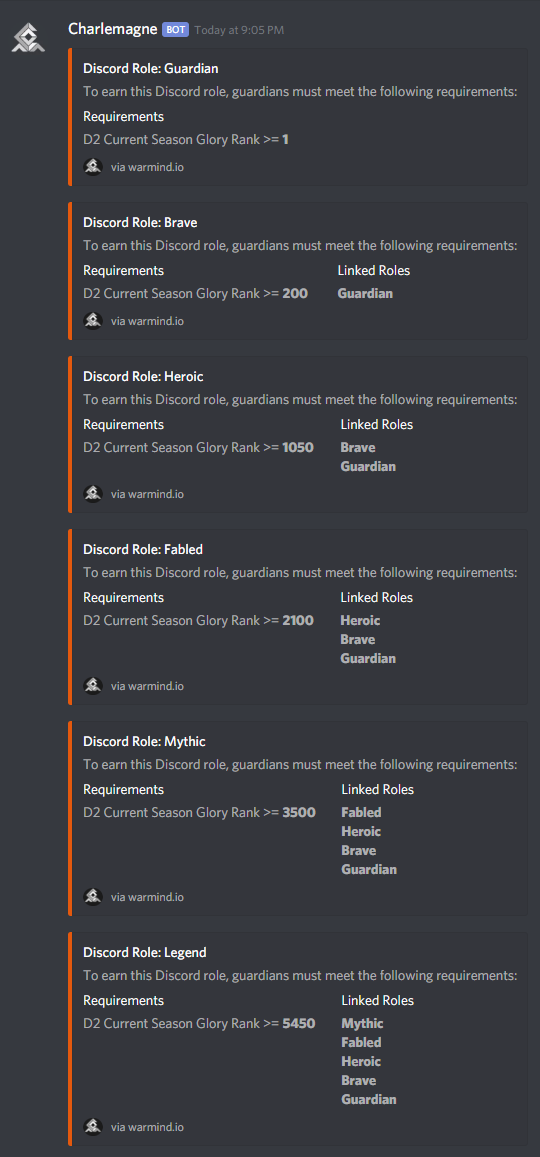
Task: Click the Charlemagne bot avatar
Action: pyautogui.click(x=28, y=36)
